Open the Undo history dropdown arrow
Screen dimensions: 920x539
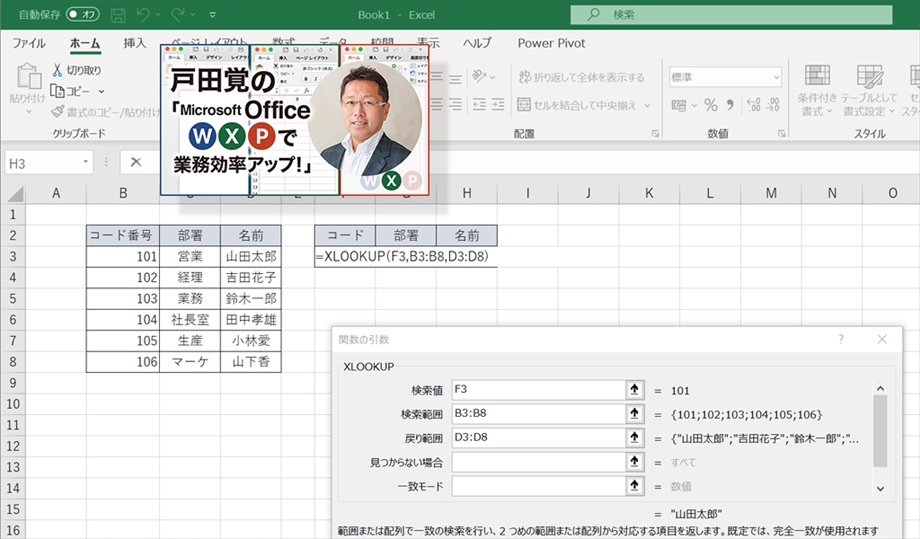158,15
